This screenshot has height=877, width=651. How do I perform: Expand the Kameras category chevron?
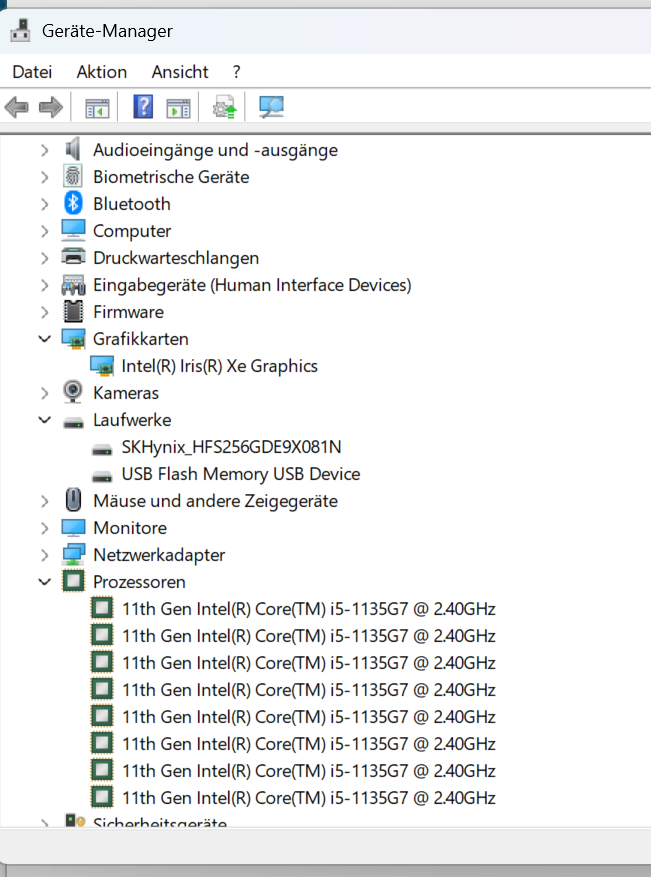pyautogui.click(x=45, y=393)
